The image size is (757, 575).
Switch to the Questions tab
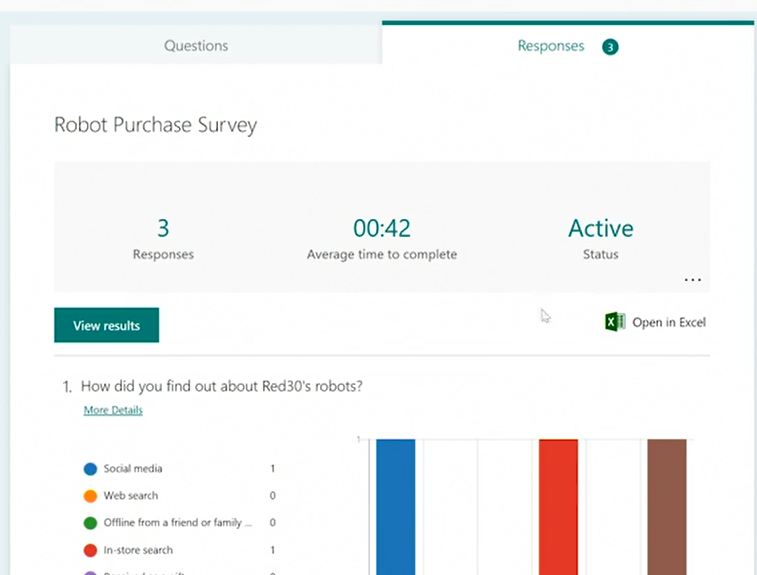tap(196, 46)
